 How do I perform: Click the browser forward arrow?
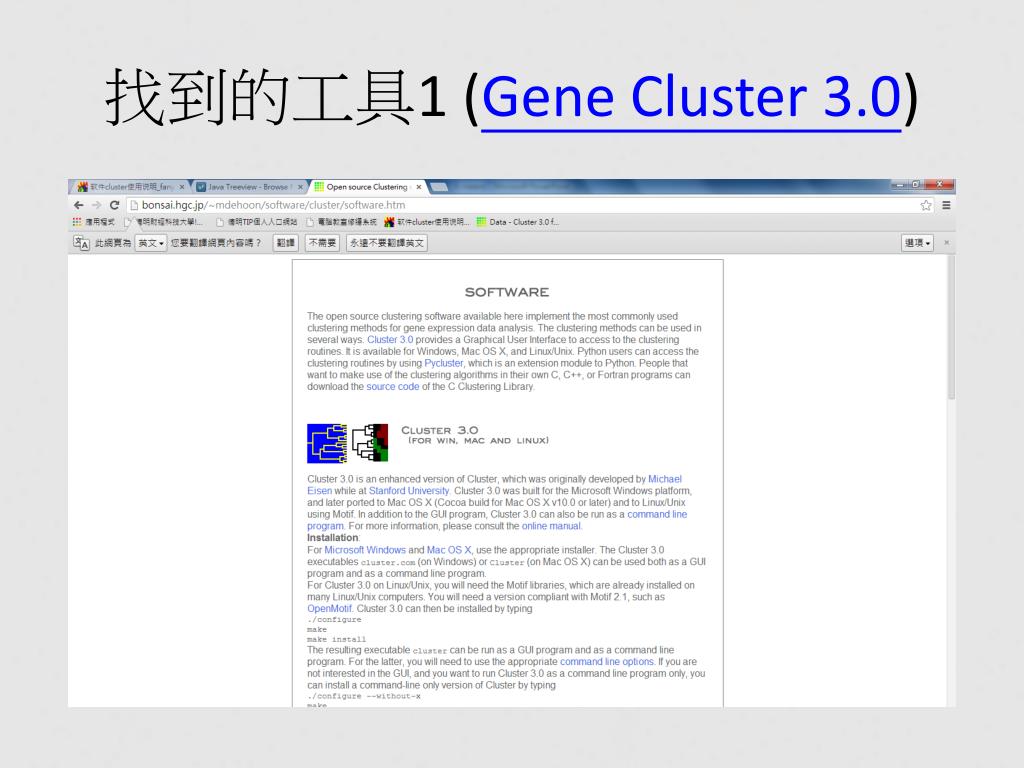tap(97, 205)
